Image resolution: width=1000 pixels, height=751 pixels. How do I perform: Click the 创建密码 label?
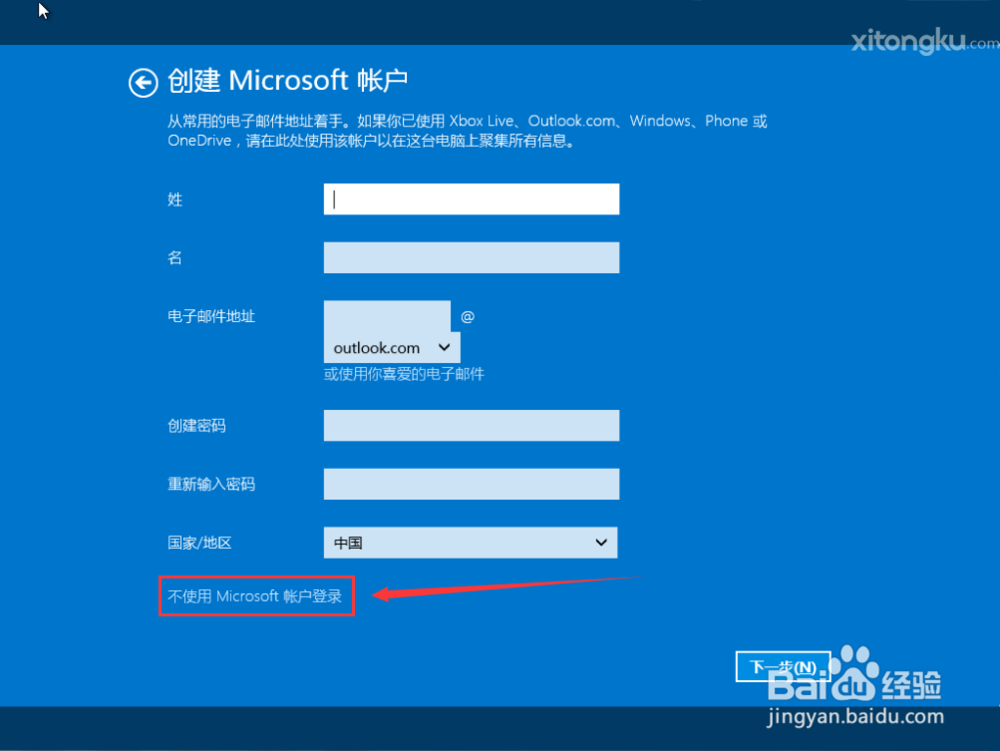click(196, 425)
